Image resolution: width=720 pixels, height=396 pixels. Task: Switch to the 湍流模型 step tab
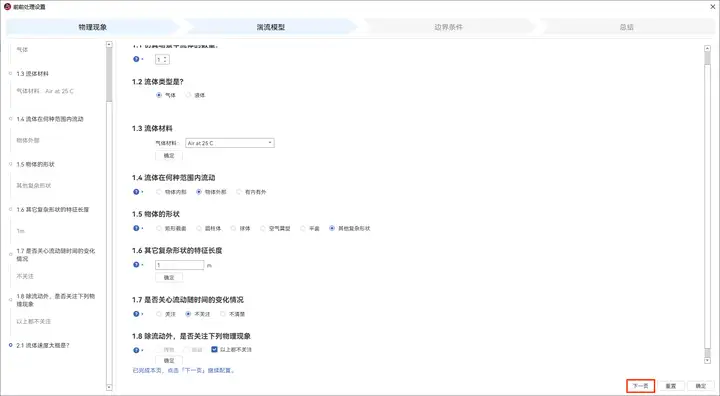pyautogui.click(x=270, y=27)
